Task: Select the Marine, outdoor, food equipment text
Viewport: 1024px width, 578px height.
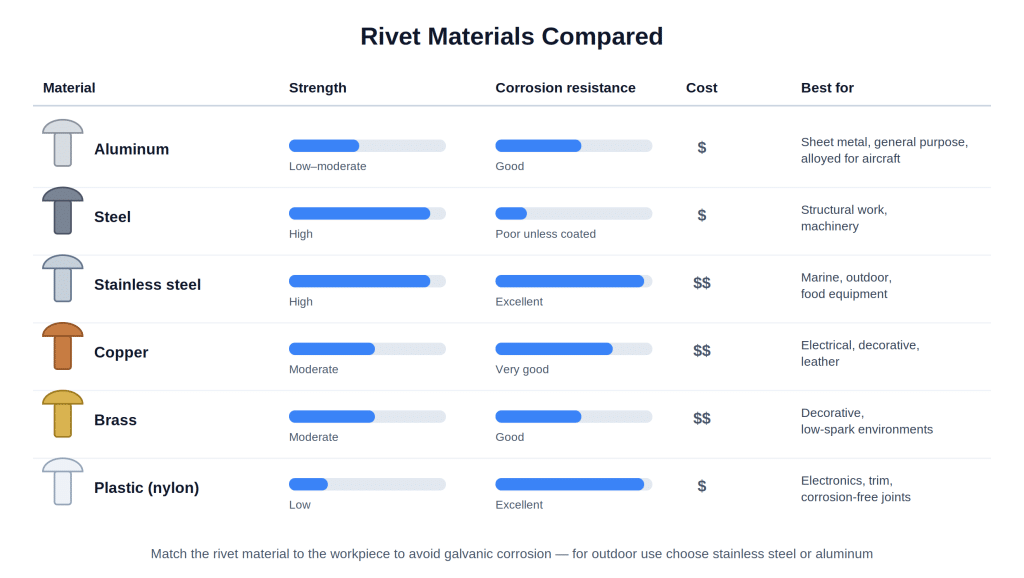Action: tap(846, 286)
